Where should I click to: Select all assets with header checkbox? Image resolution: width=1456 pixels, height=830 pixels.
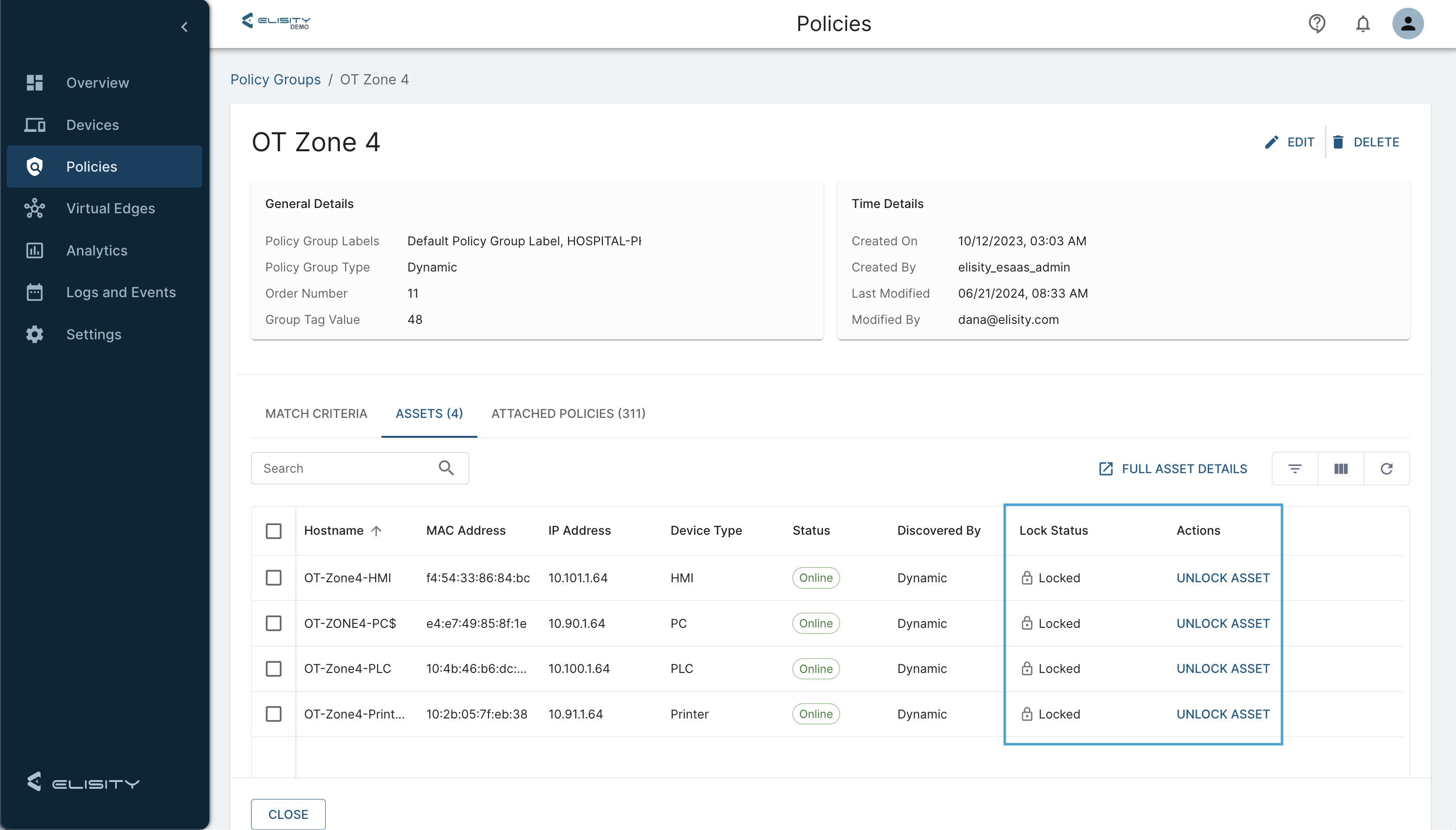point(273,531)
